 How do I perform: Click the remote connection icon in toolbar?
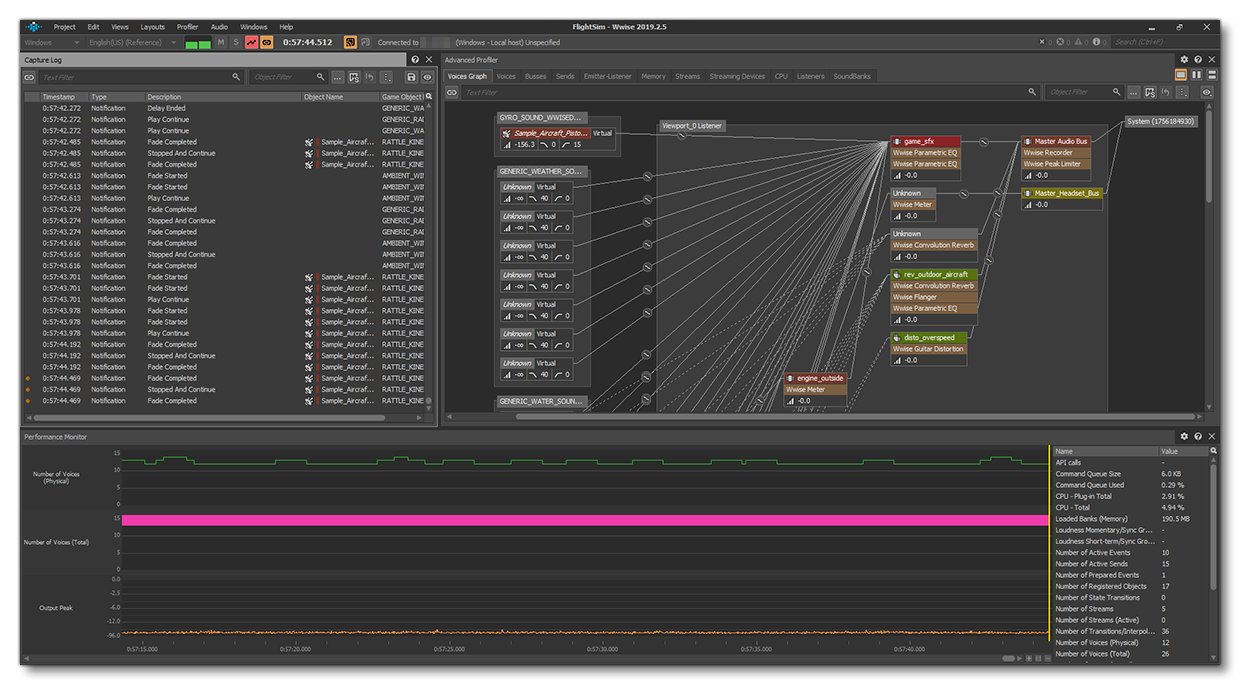[350, 42]
